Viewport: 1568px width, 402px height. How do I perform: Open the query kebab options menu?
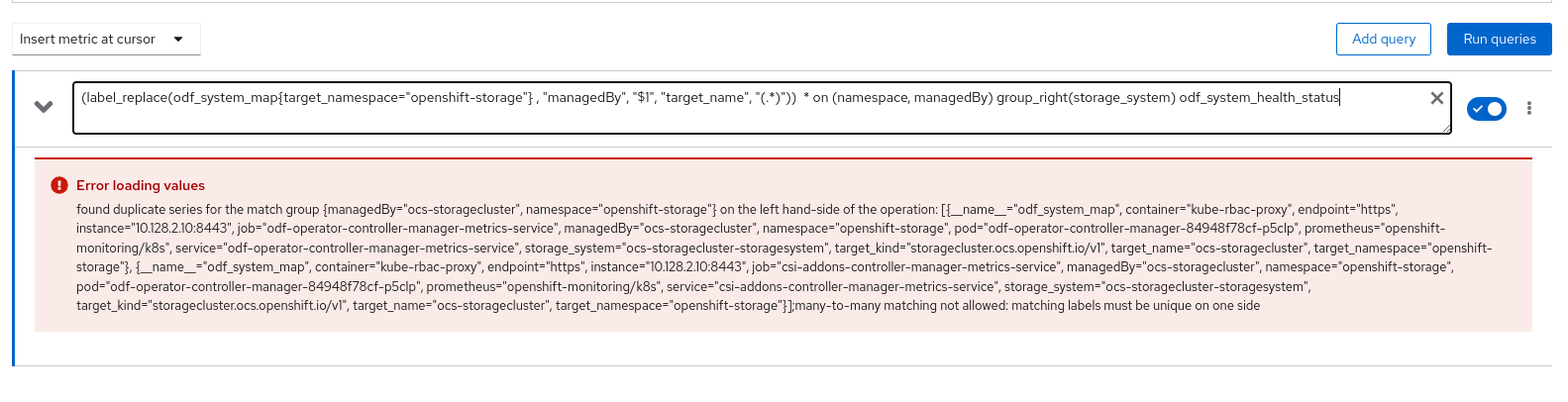(x=1529, y=109)
